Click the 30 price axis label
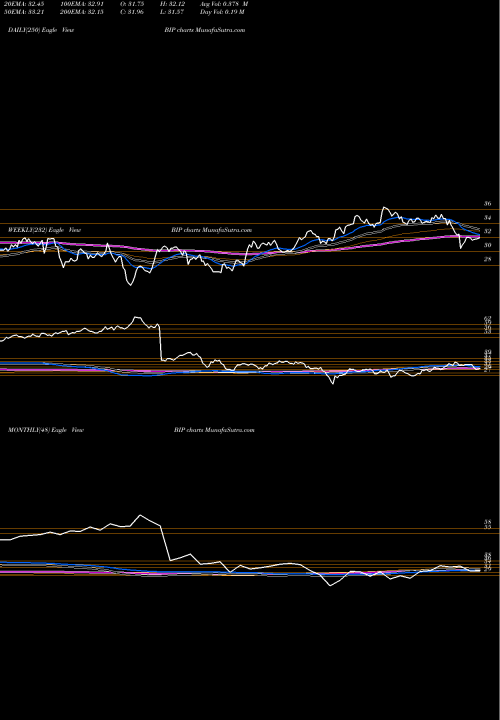Screen dimensions: 500x720 coord(488,245)
